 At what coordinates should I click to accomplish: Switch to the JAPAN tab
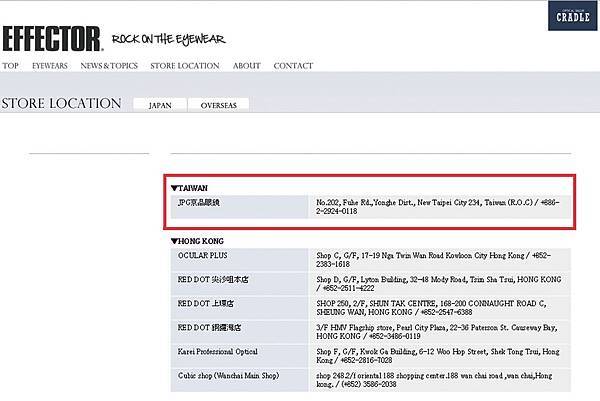click(160, 105)
